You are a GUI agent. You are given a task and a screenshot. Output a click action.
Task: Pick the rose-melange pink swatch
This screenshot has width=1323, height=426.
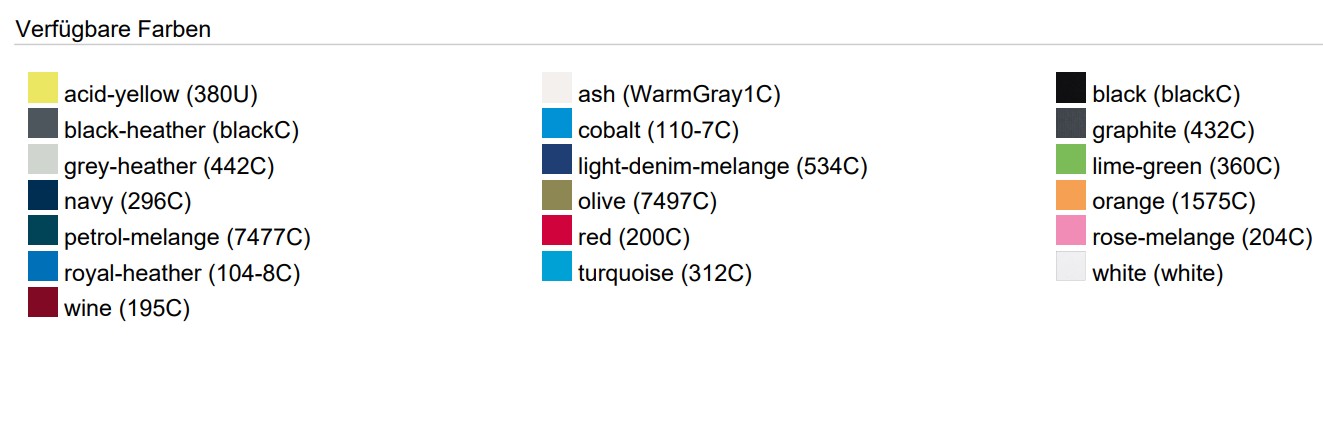pos(1071,231)
